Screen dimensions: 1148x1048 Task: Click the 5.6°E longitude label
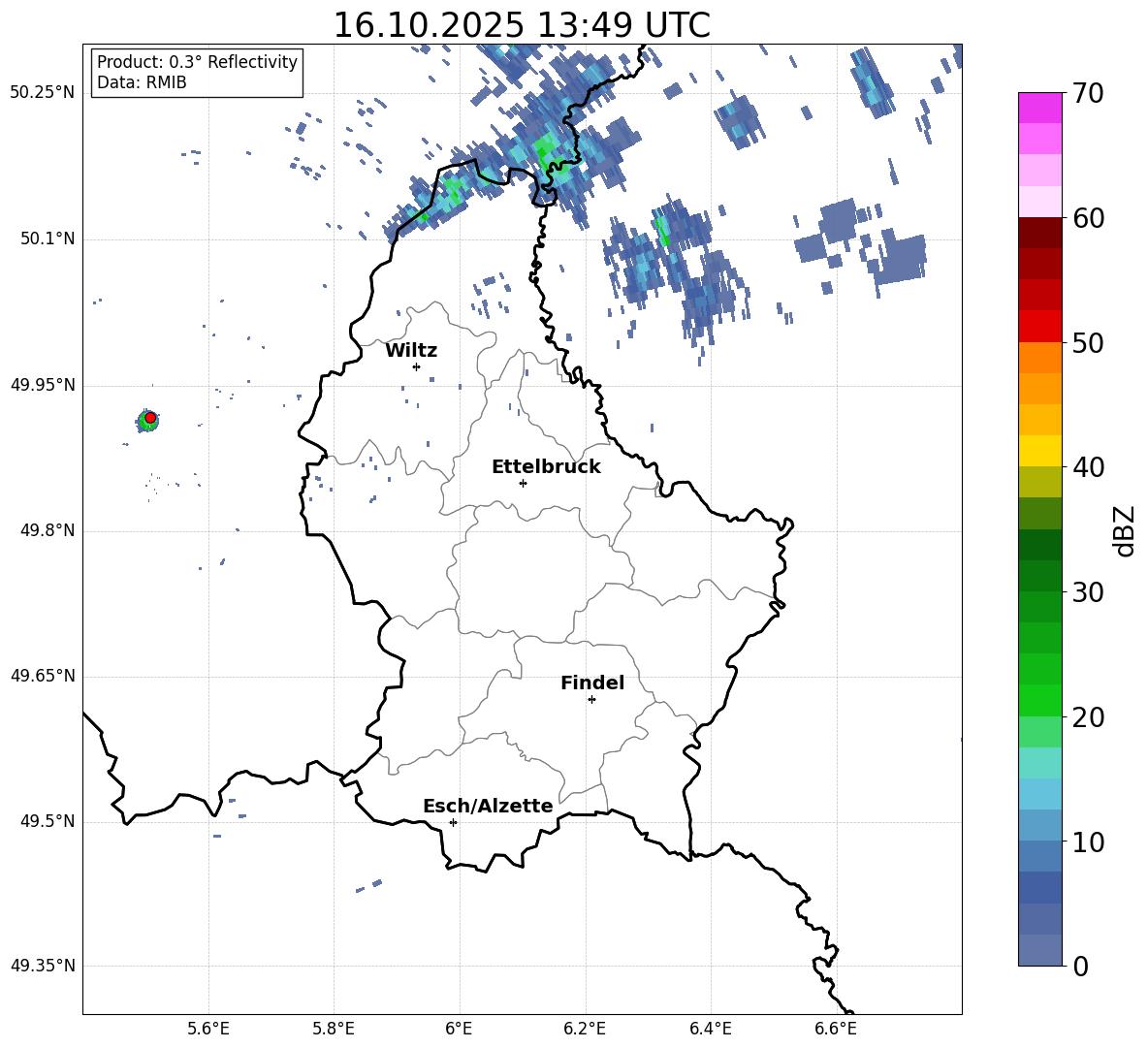(208, 1029)
